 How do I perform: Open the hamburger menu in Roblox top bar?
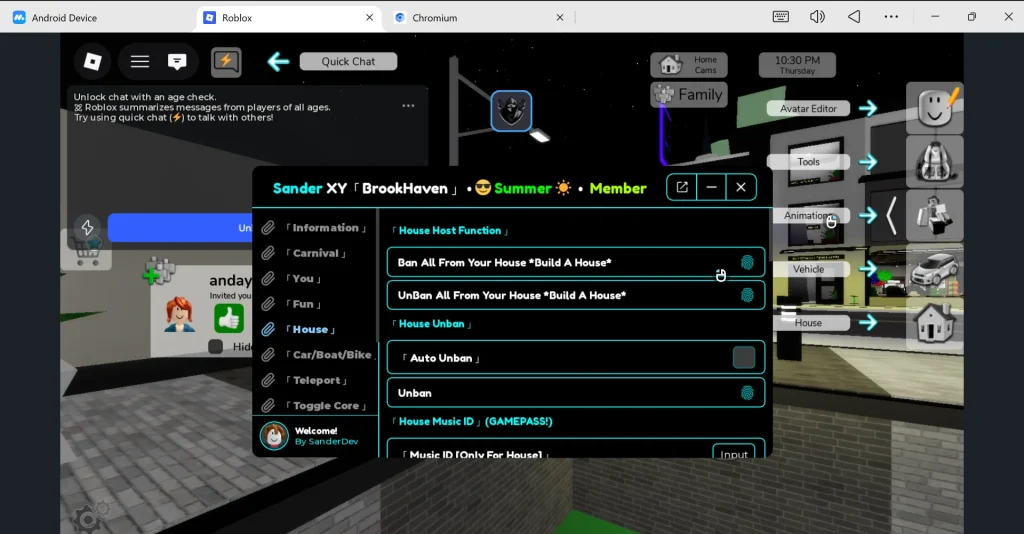140,61
